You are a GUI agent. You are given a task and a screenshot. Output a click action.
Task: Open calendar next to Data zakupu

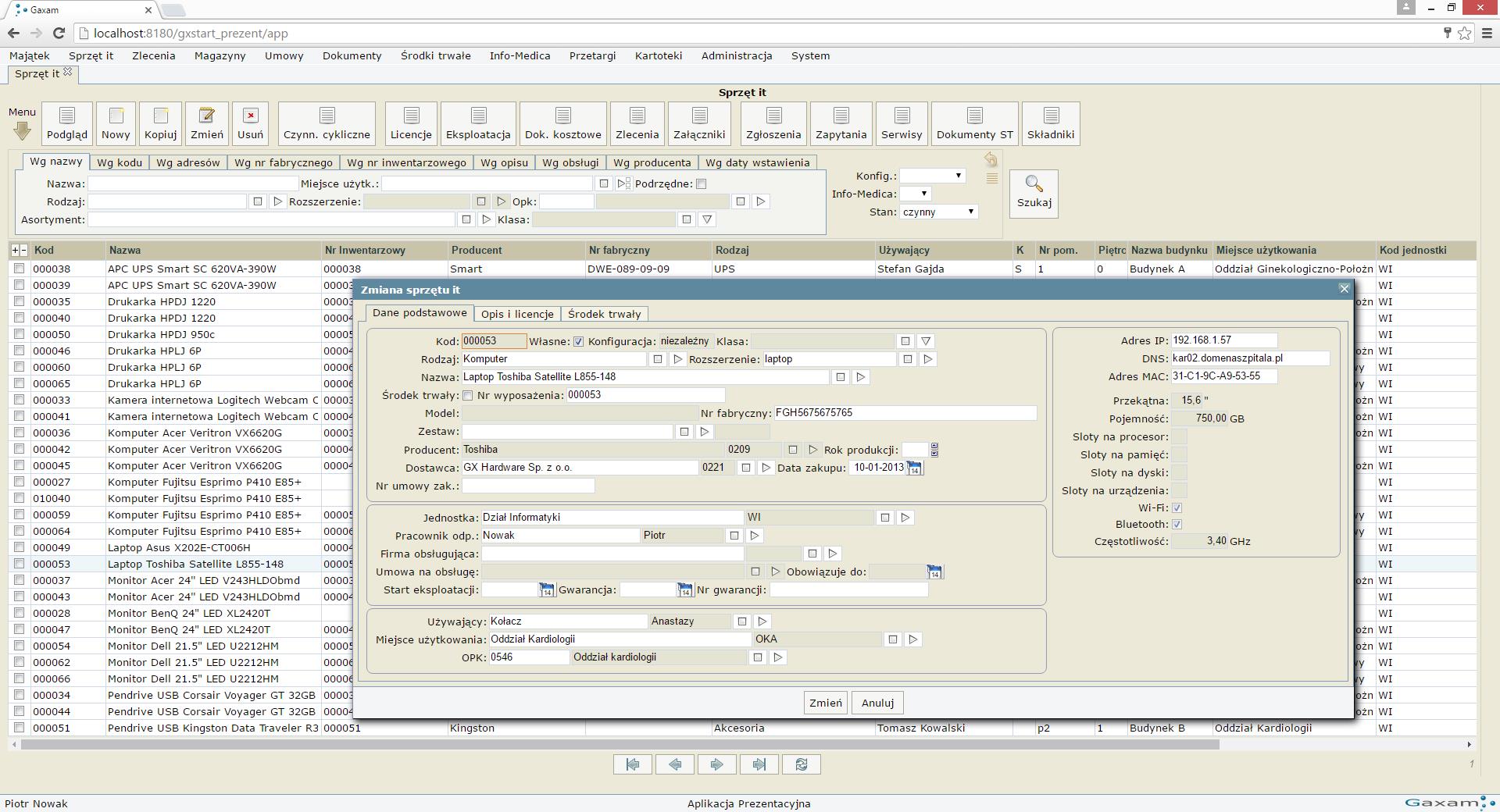(x=914, y=468)
